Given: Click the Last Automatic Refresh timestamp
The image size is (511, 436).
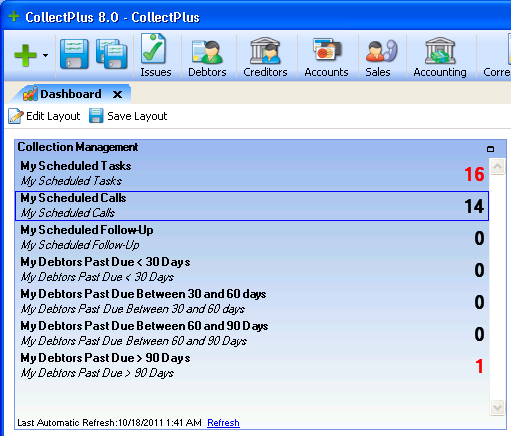Looking at the screenshot, I should point(109,423).
